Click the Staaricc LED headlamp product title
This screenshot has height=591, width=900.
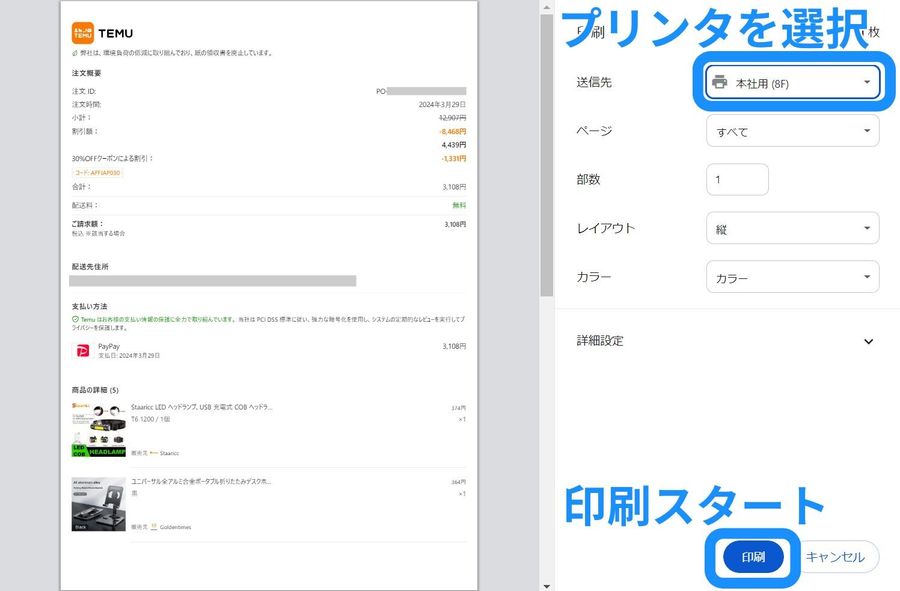coord(201,407)
